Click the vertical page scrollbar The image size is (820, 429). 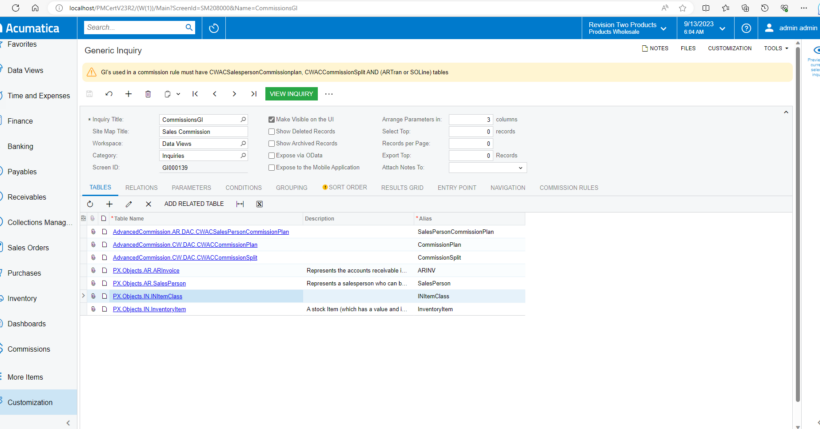[x=798, y=225]
